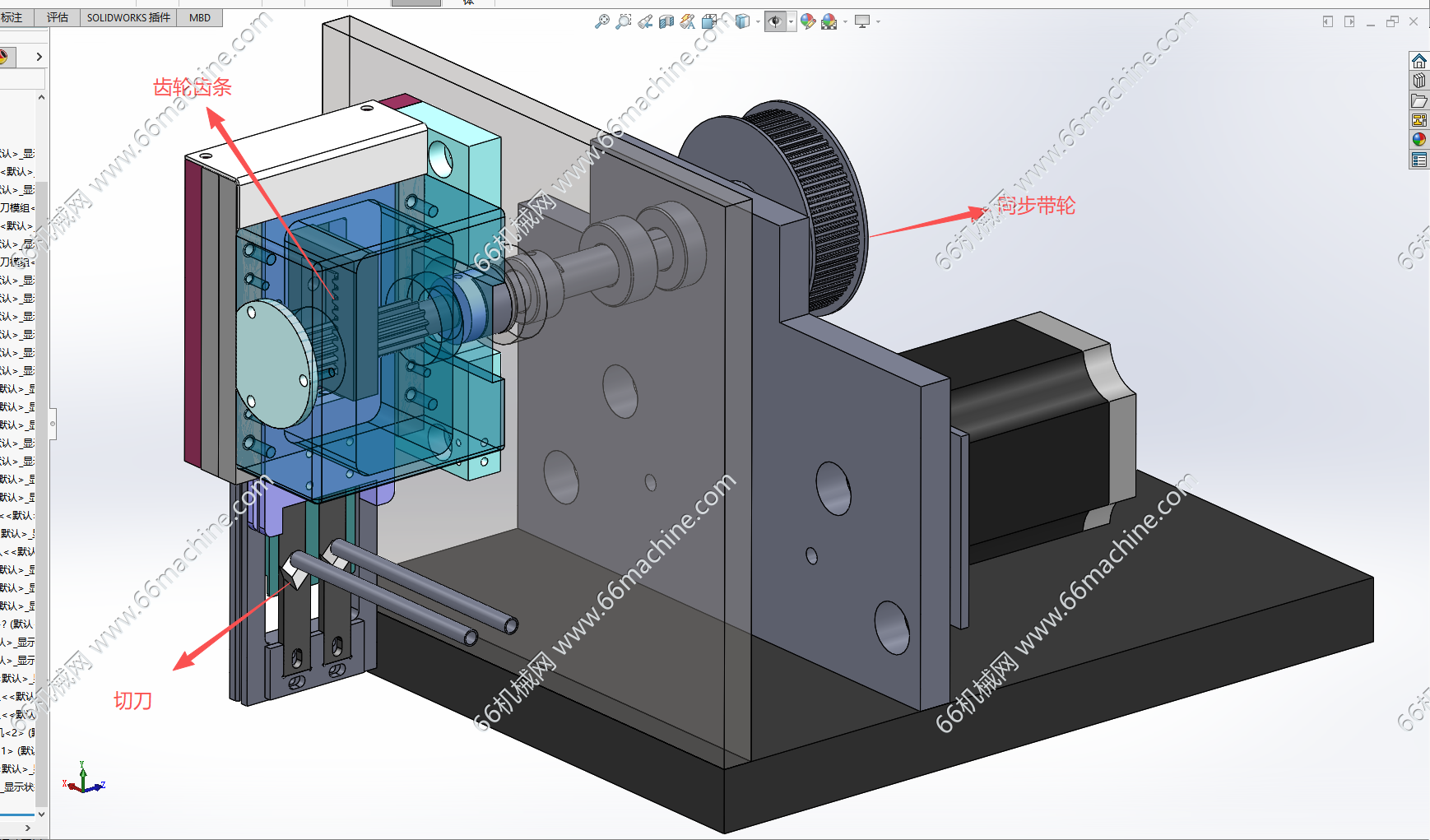This screenshot has height=840, width=1430.
Task: Select the Zoom to Area tool
Action: click(624, 21)
